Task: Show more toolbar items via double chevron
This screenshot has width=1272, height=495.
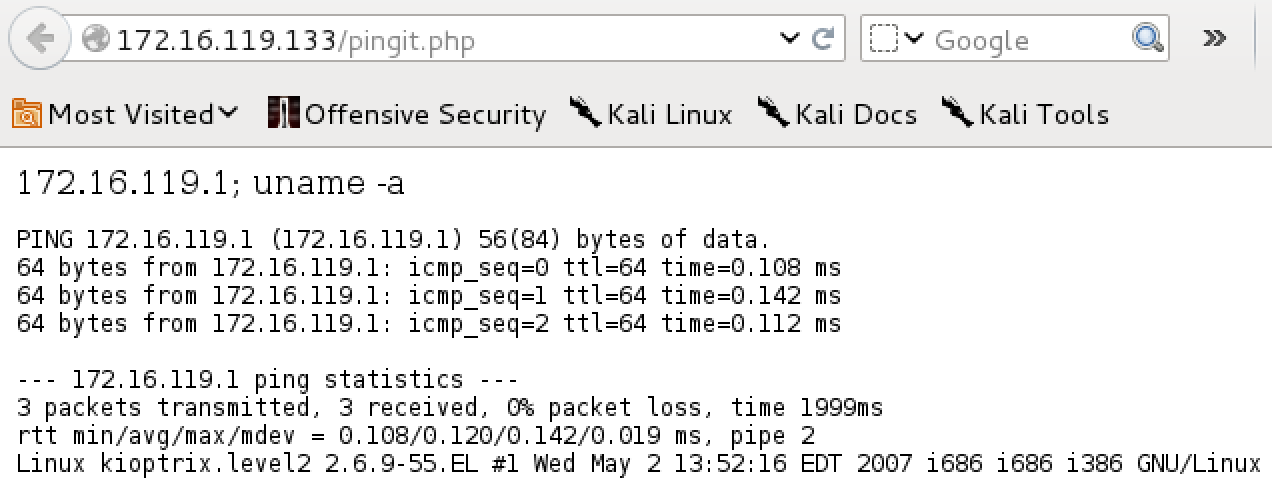Action: coord(1215,39)
